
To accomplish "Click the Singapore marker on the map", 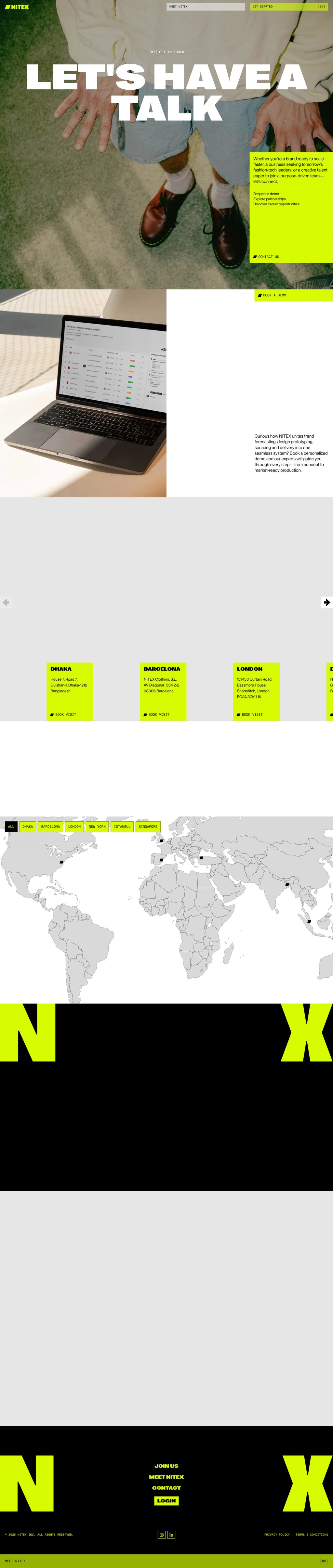I will 309,921.
